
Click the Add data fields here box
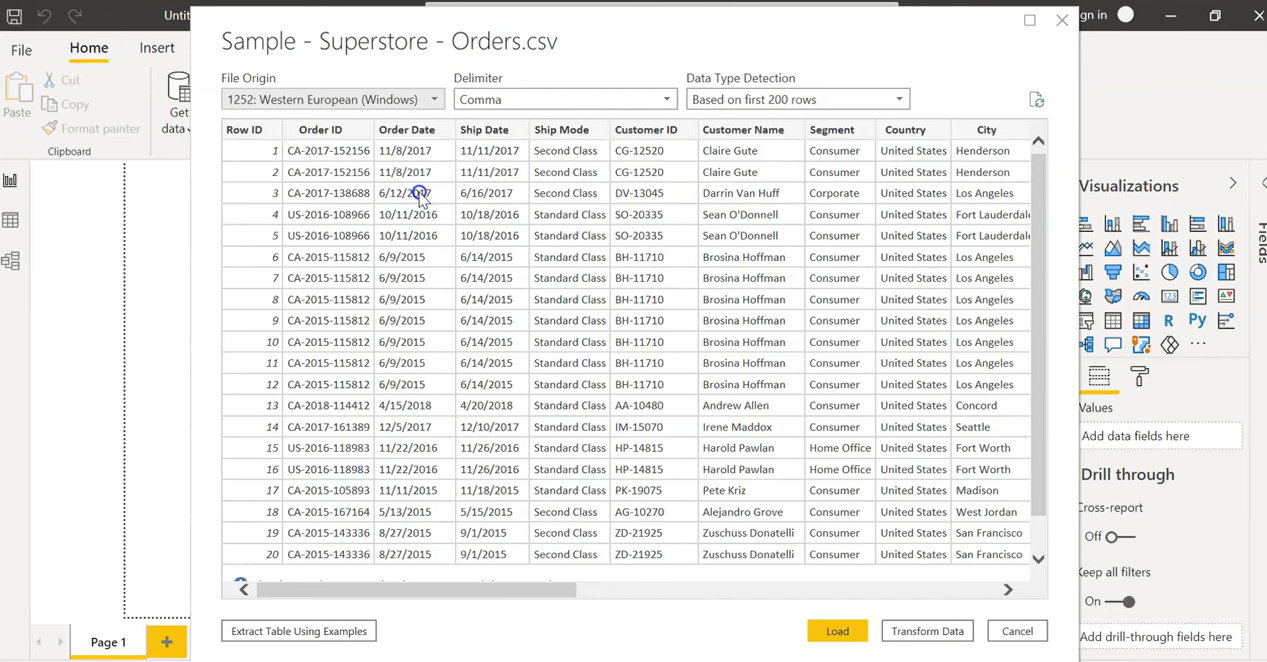tap(1160, 436)
